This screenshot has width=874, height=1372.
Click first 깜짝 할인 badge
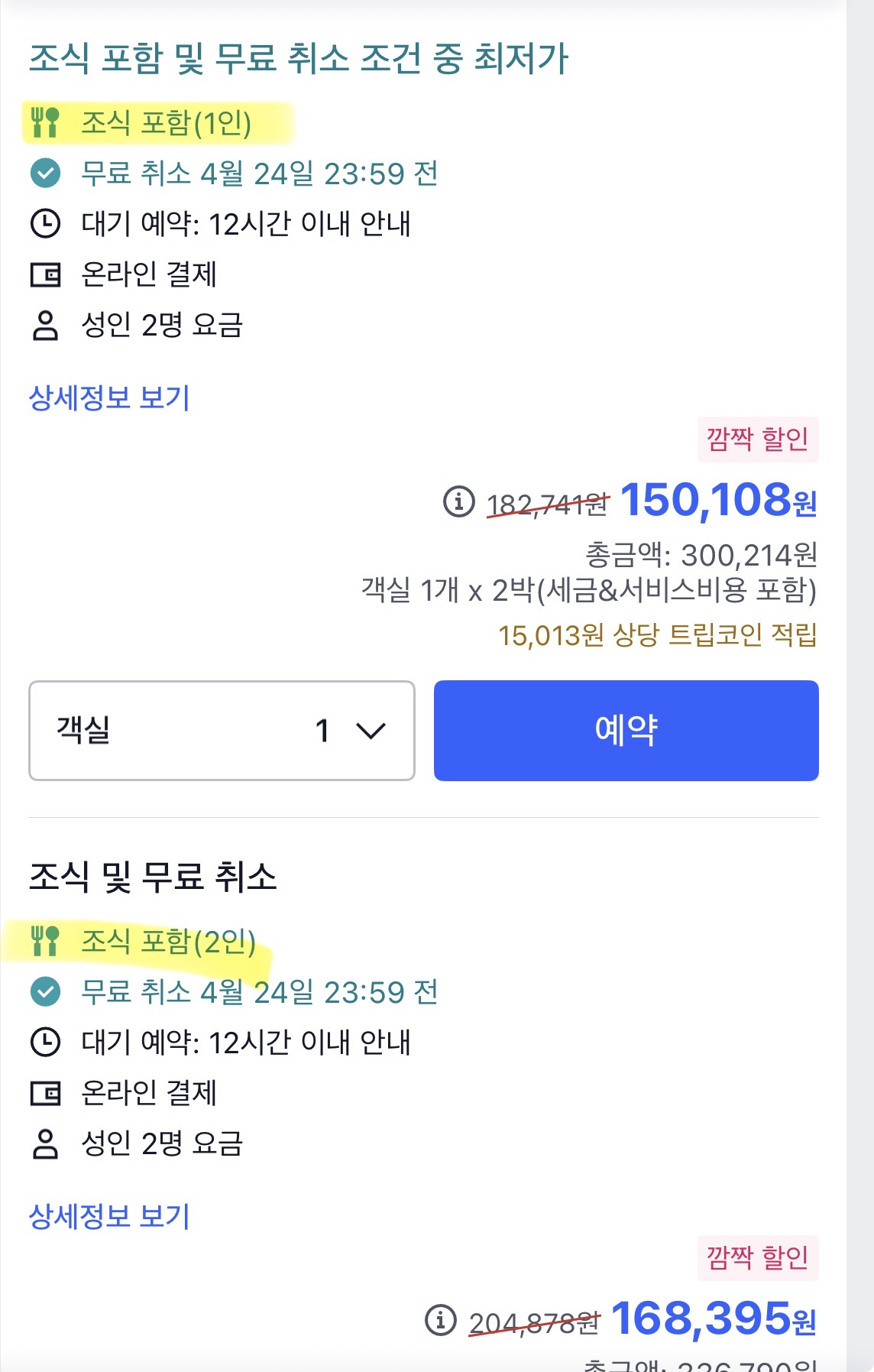757,439
